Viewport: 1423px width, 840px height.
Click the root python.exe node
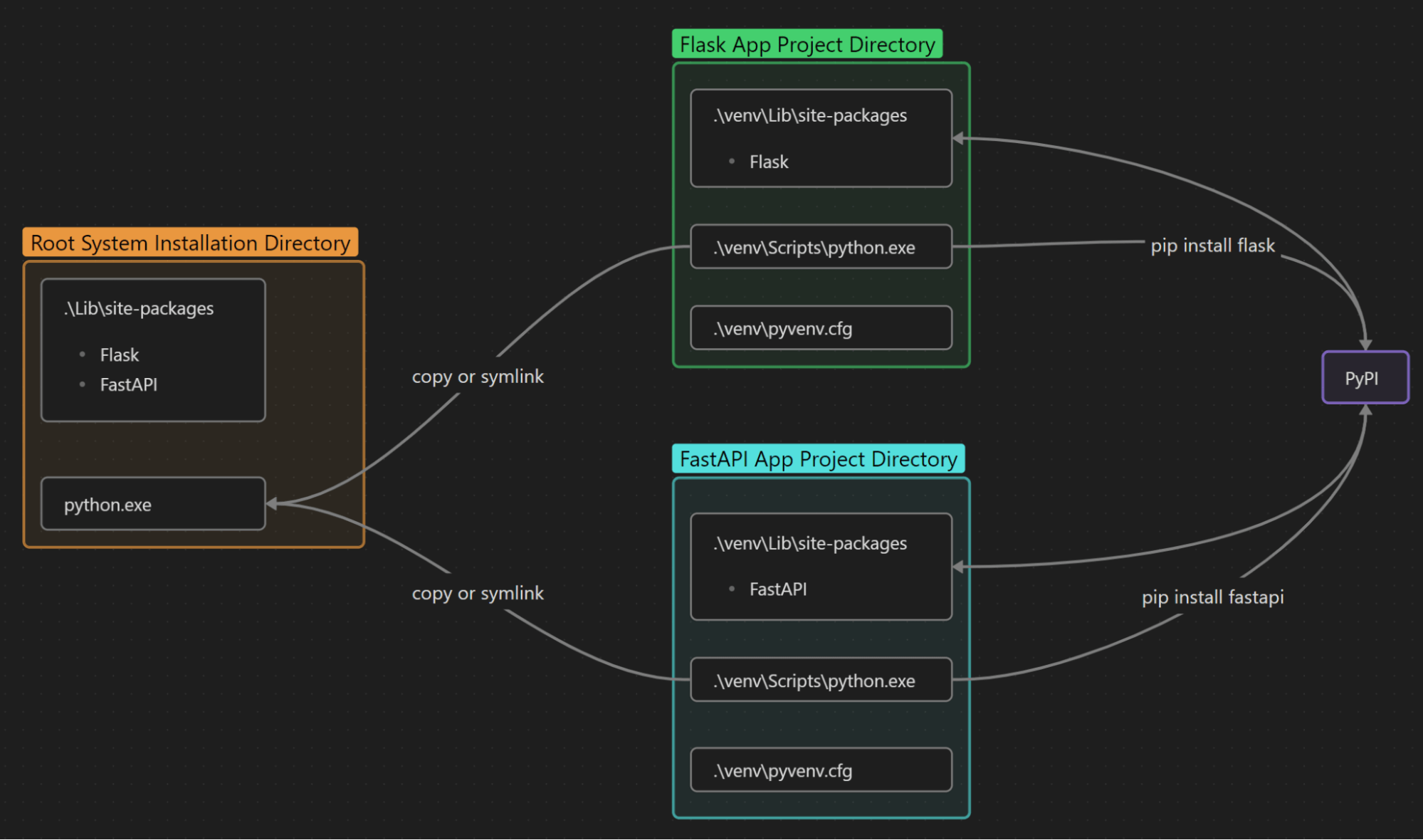click(x=153, y=504)
